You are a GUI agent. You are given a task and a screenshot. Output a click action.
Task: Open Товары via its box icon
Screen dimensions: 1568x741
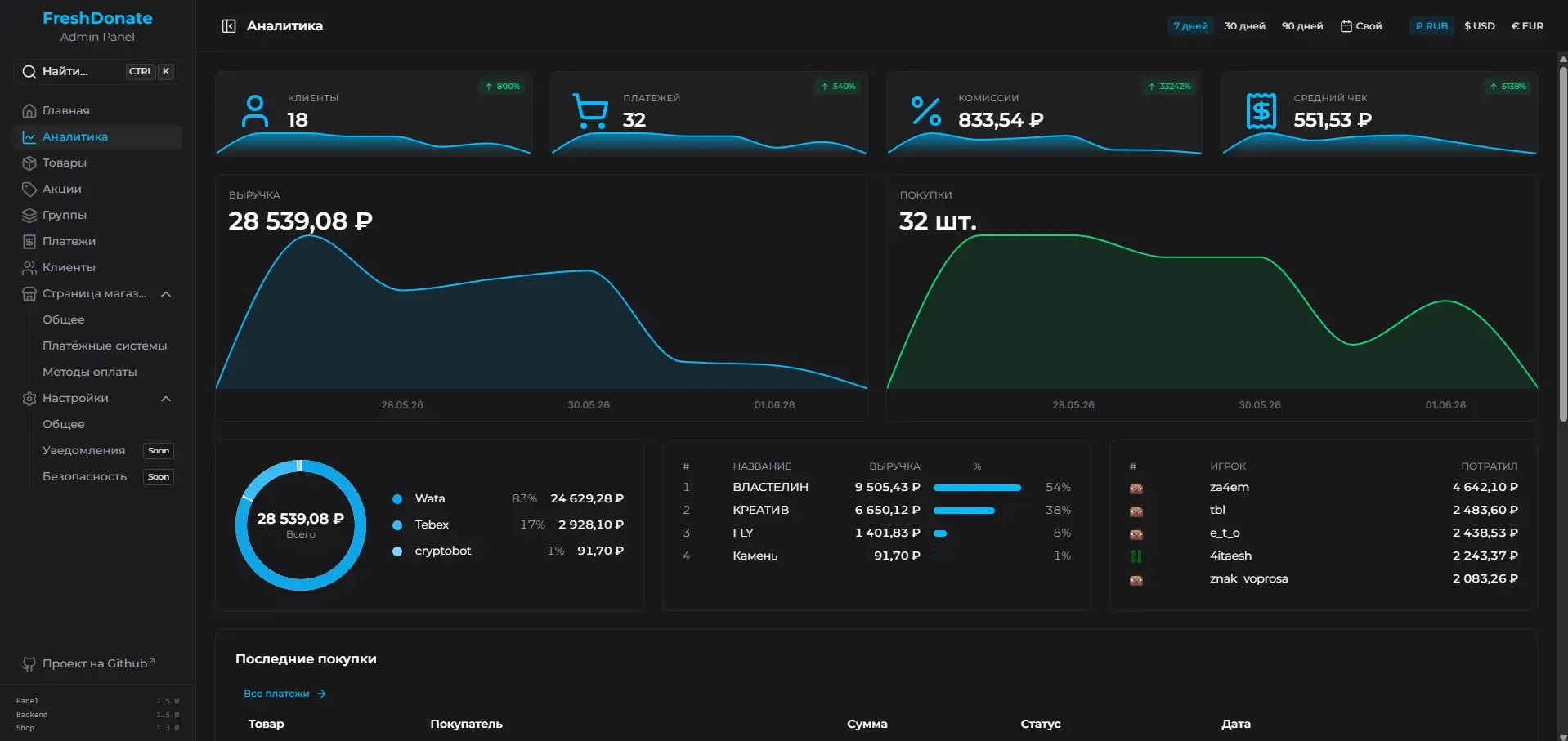29,163
